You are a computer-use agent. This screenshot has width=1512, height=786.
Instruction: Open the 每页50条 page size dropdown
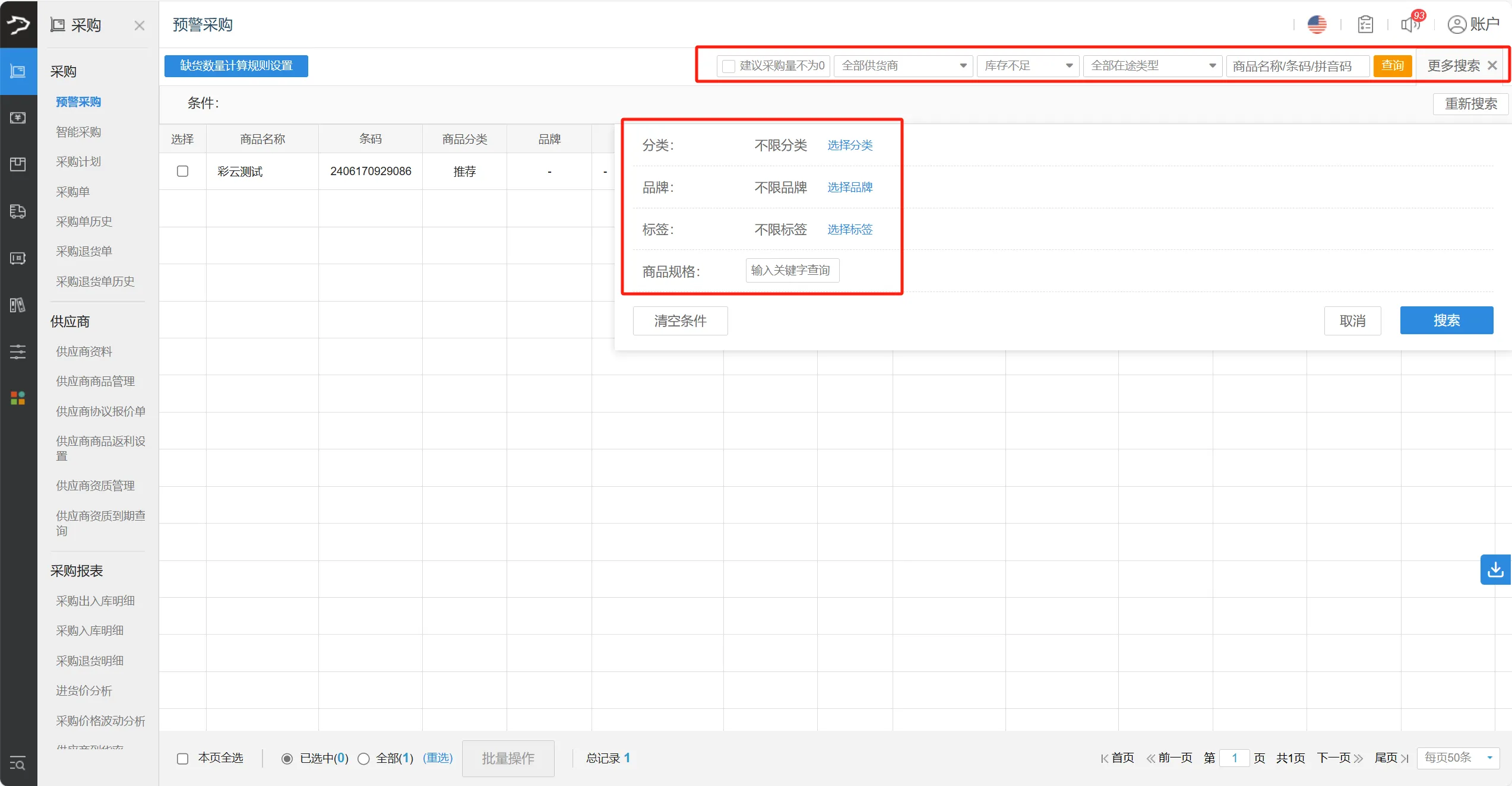[1457, 758]
